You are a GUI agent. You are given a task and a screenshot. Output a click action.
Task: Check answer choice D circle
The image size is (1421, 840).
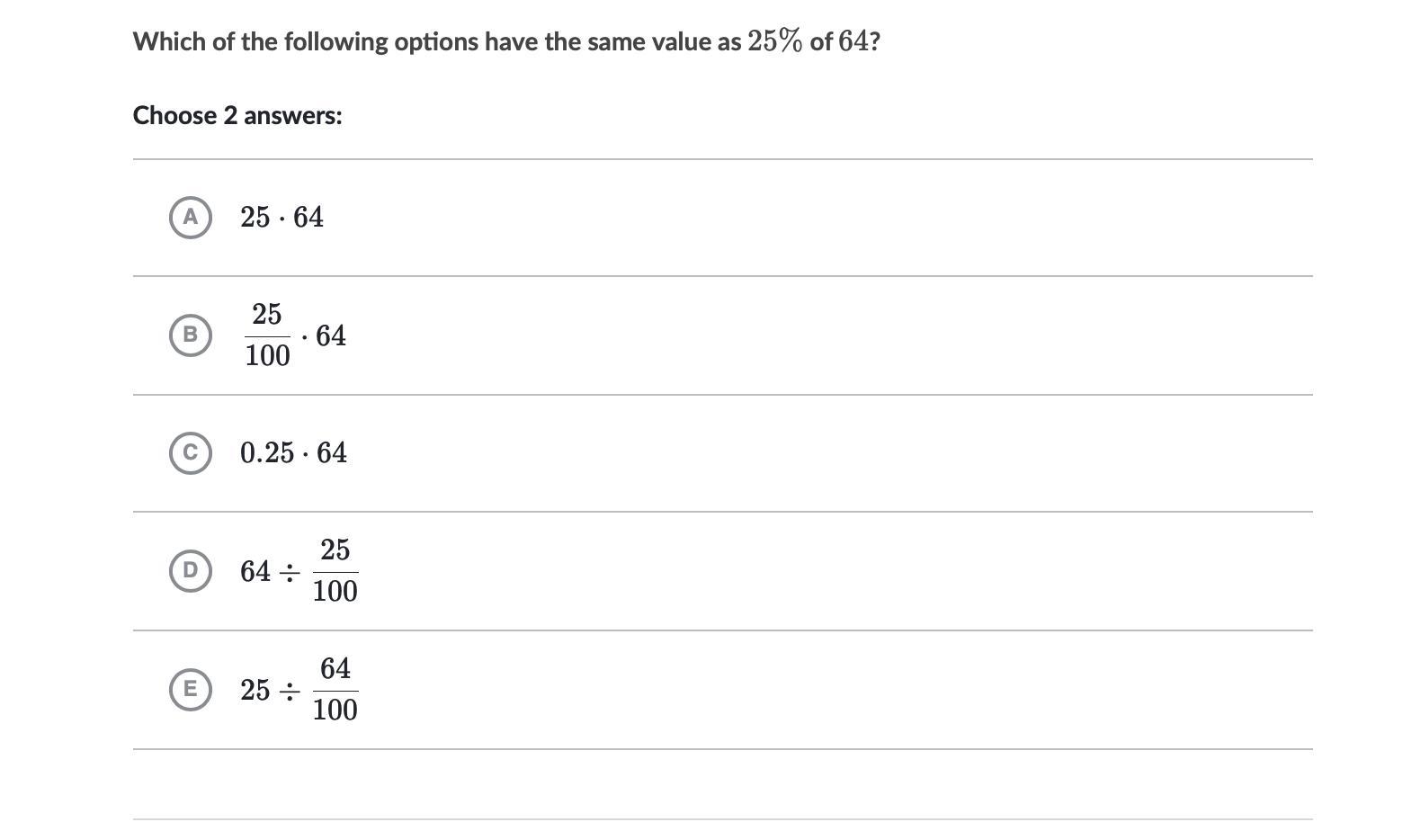190,571
